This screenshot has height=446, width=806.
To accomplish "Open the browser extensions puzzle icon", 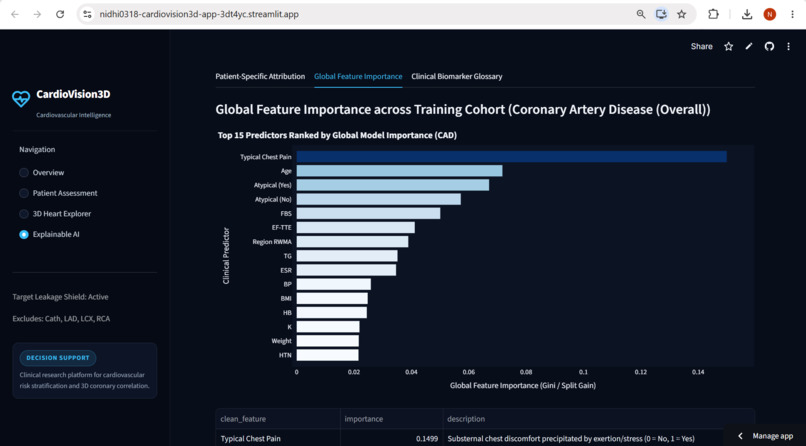I will pyautogui.click(x=713, y=14).
